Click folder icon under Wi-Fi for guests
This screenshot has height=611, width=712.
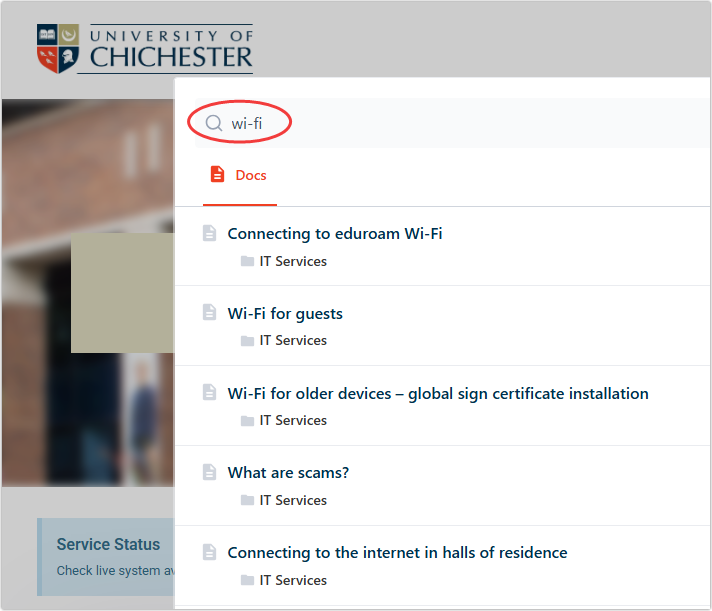tap(247, 340)
